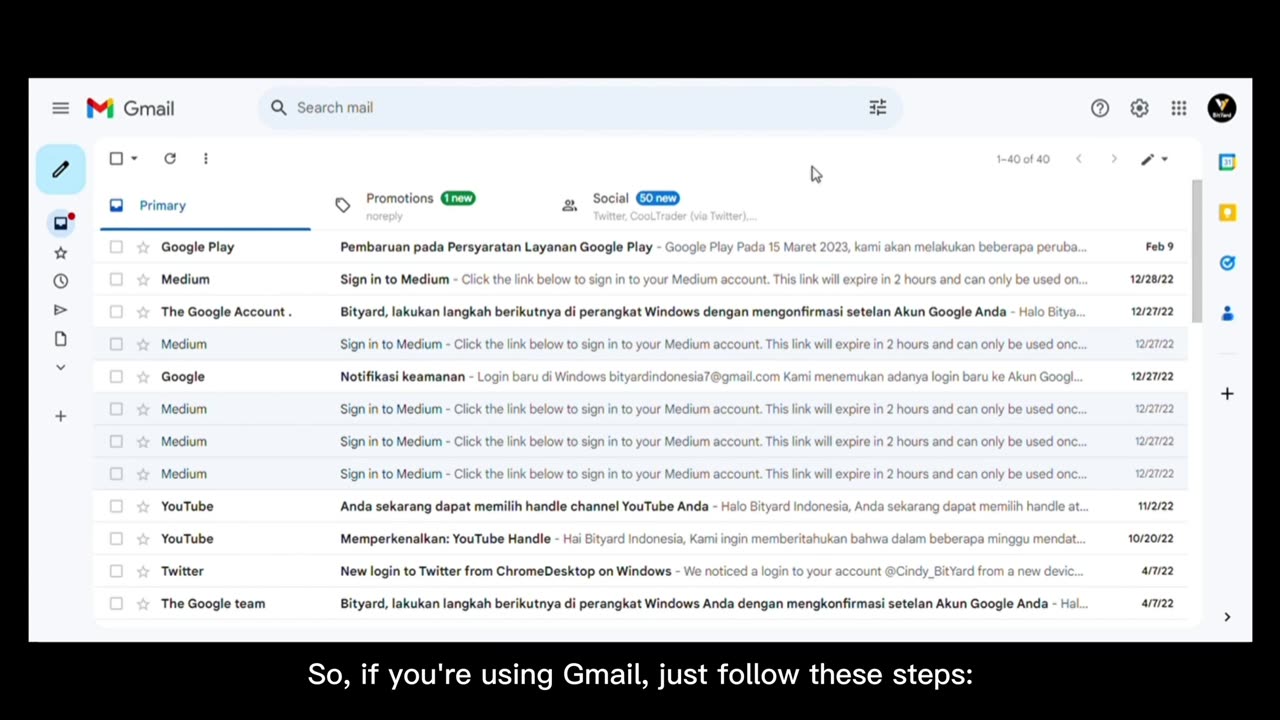1280x720 pixels.
Task: Open the main menu hamburger icon
Action: click(61, 108)
